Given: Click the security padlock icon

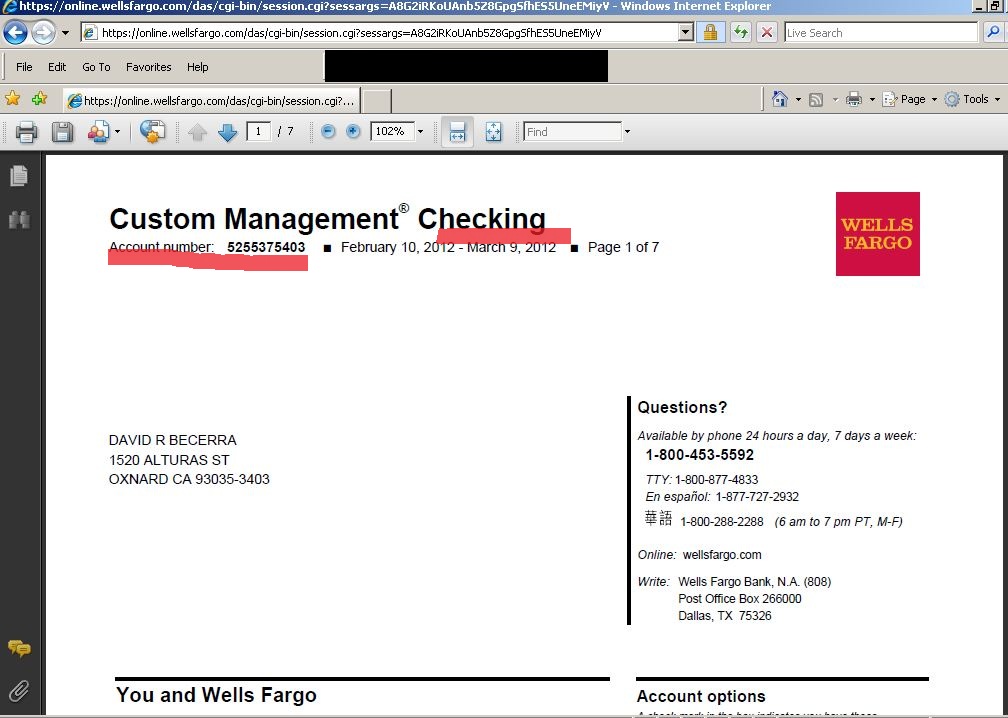Looking at the screenshot, I should pyautogui.click(x=710, y=32).
